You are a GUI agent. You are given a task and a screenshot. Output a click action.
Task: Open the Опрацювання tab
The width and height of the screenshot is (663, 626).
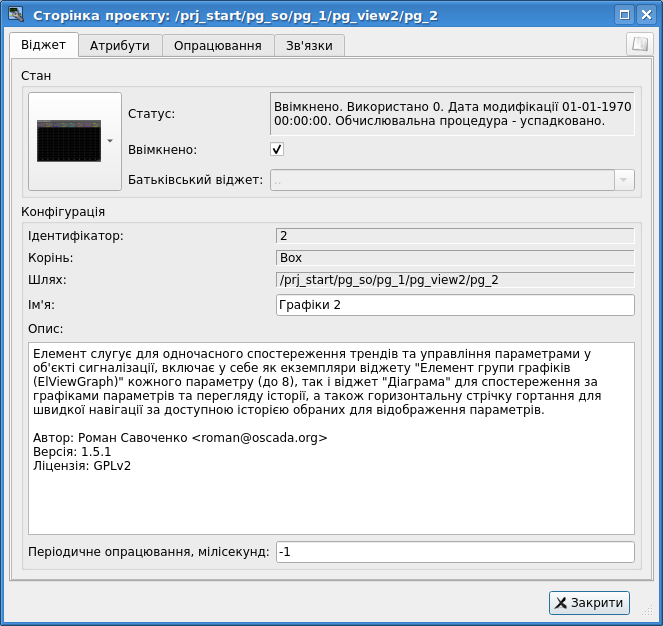point(218,46)
